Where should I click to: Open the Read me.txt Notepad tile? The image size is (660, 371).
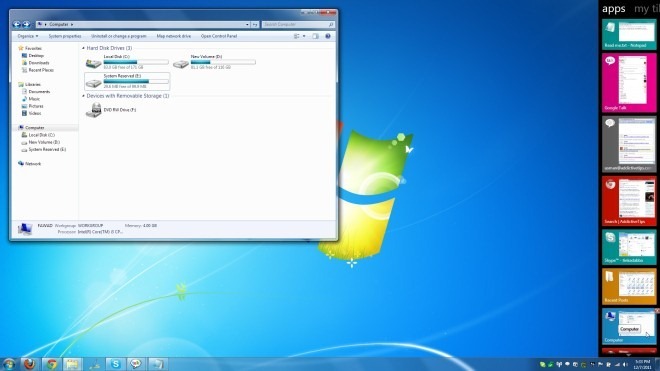pyautogui.click(x=629, y=35)
